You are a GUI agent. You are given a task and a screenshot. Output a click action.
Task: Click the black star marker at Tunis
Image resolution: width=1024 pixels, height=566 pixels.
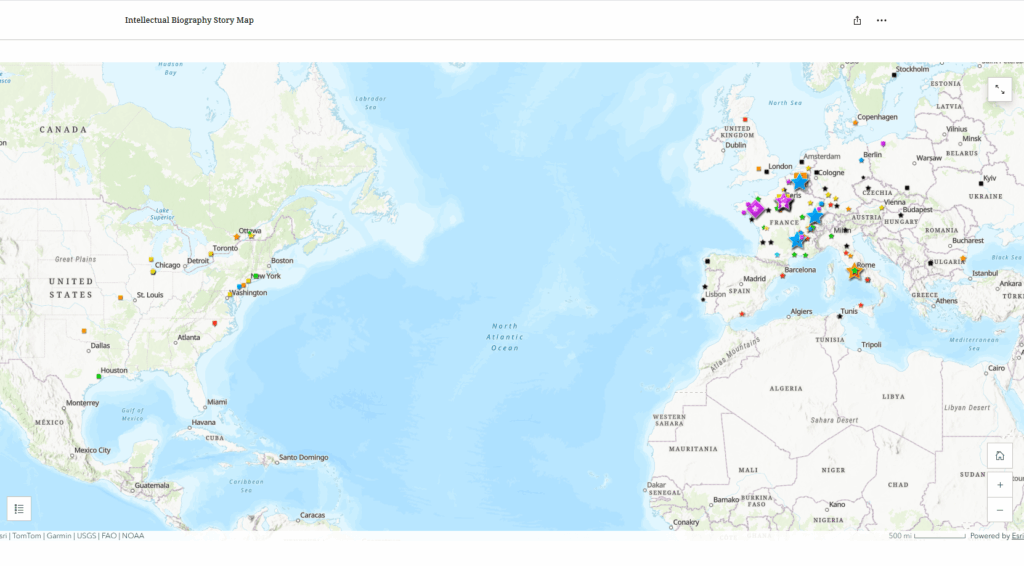839,316
